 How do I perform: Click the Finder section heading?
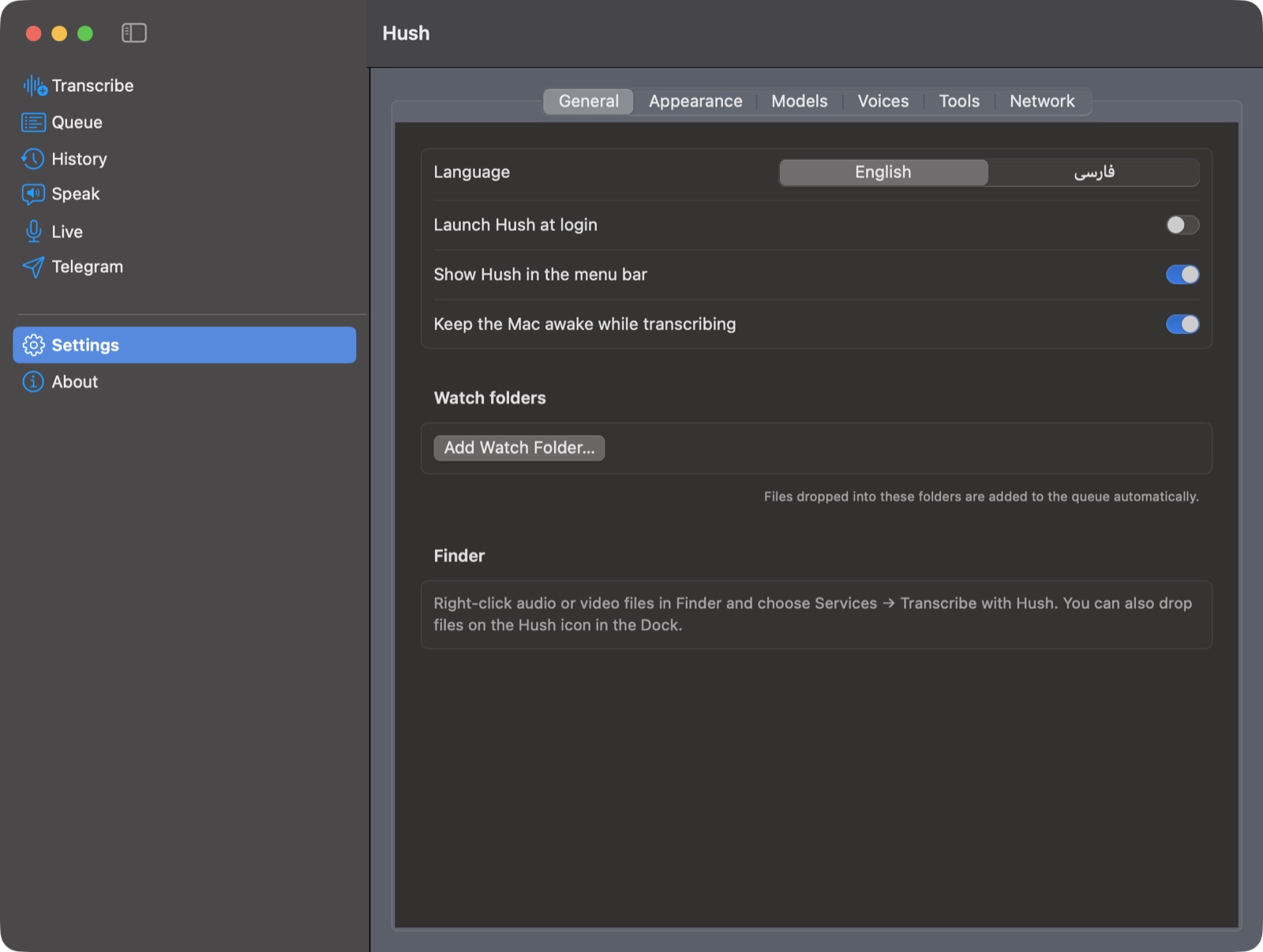pyautogui.click(x=459, y=556)
